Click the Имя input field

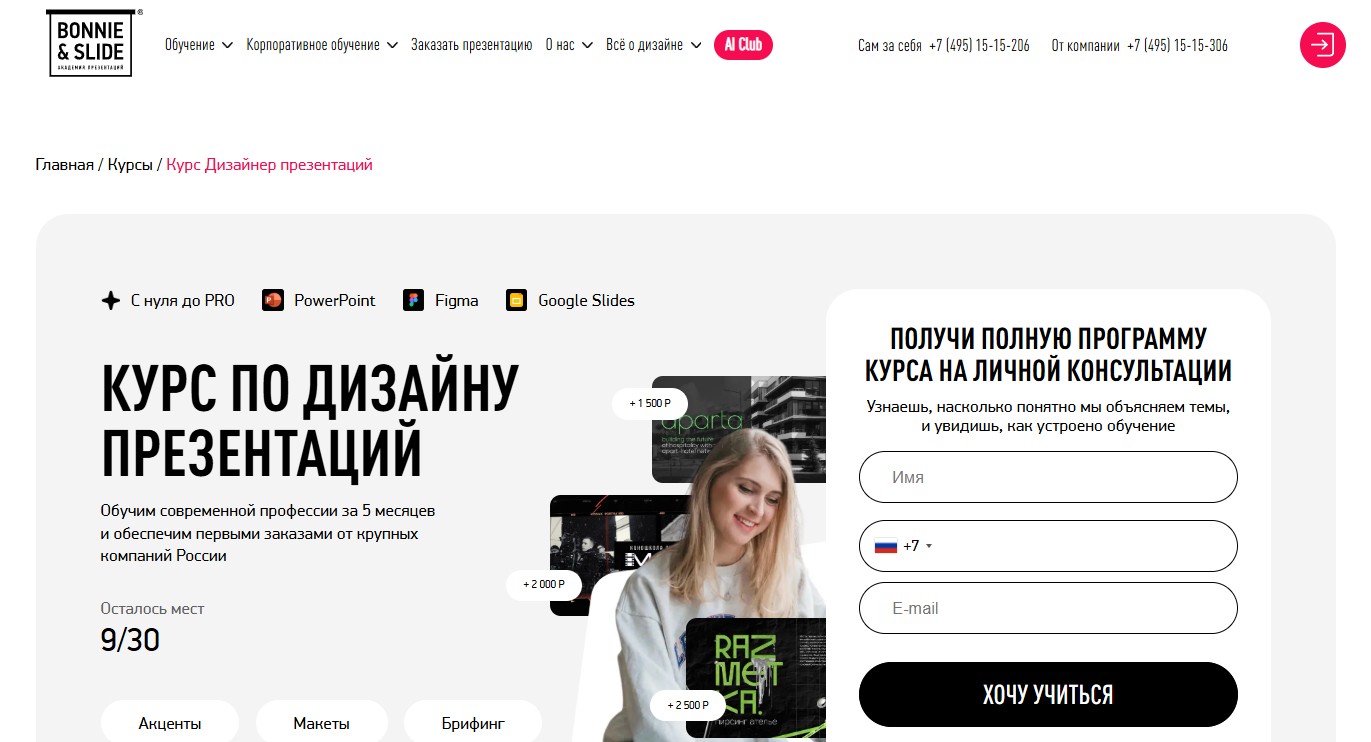1048,477
